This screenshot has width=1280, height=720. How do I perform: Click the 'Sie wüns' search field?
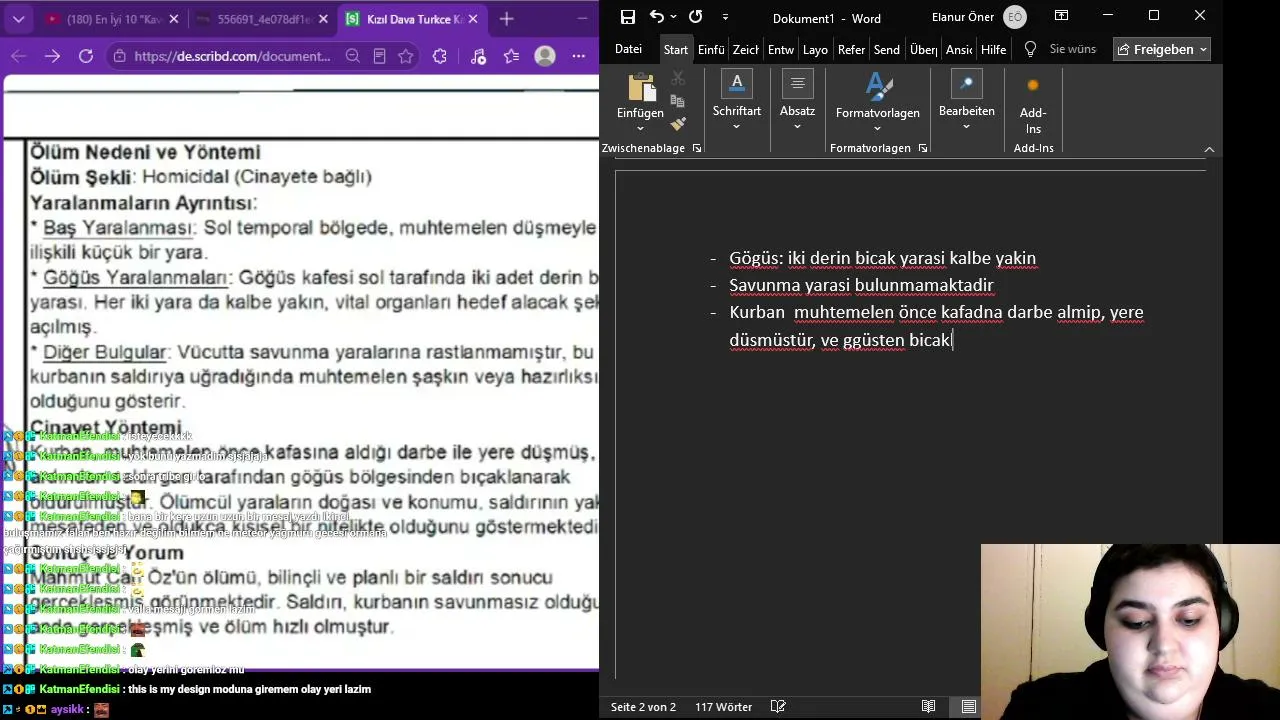coord(1073,49)
